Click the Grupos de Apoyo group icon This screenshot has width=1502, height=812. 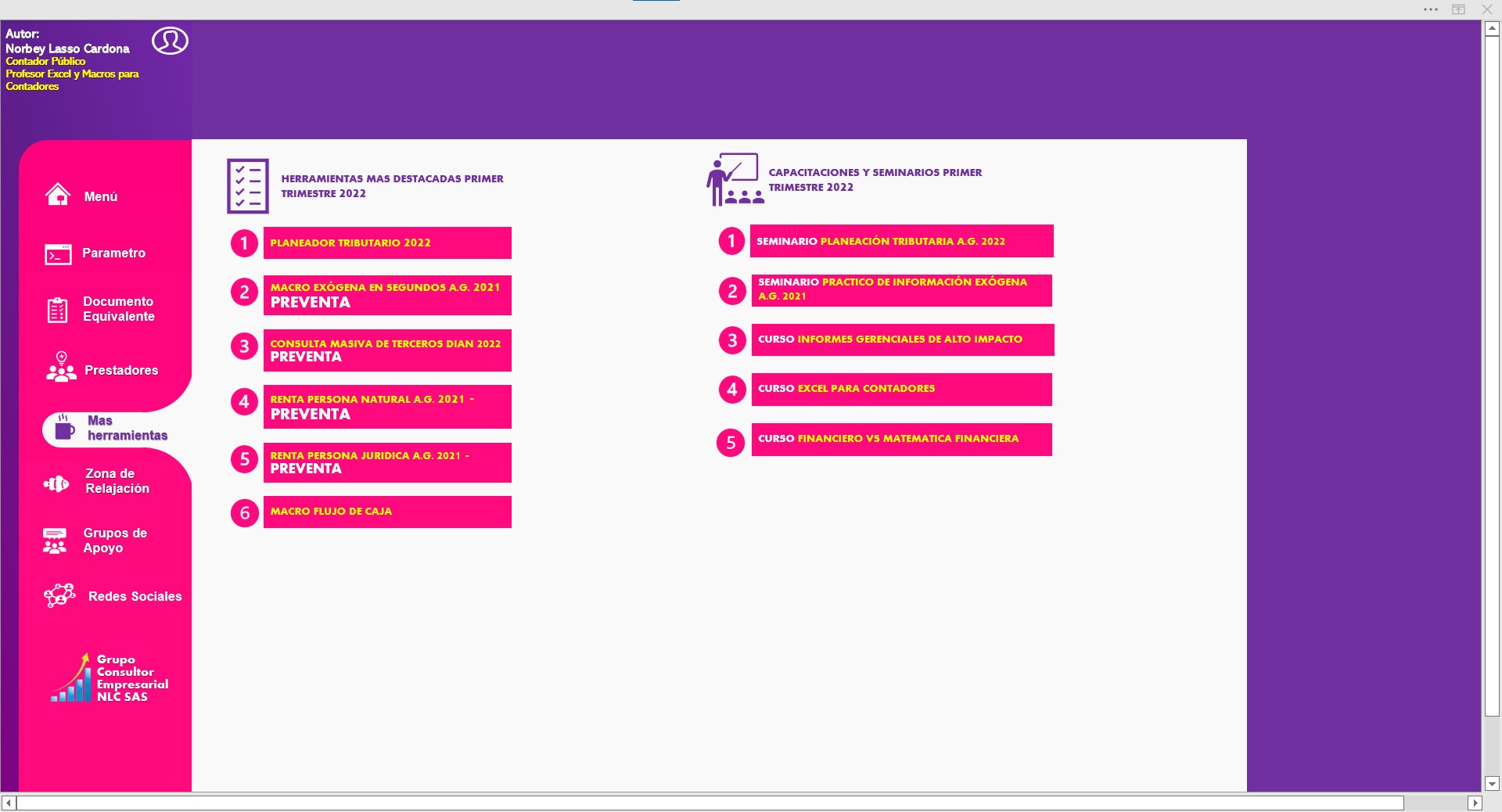pos(55,541)
